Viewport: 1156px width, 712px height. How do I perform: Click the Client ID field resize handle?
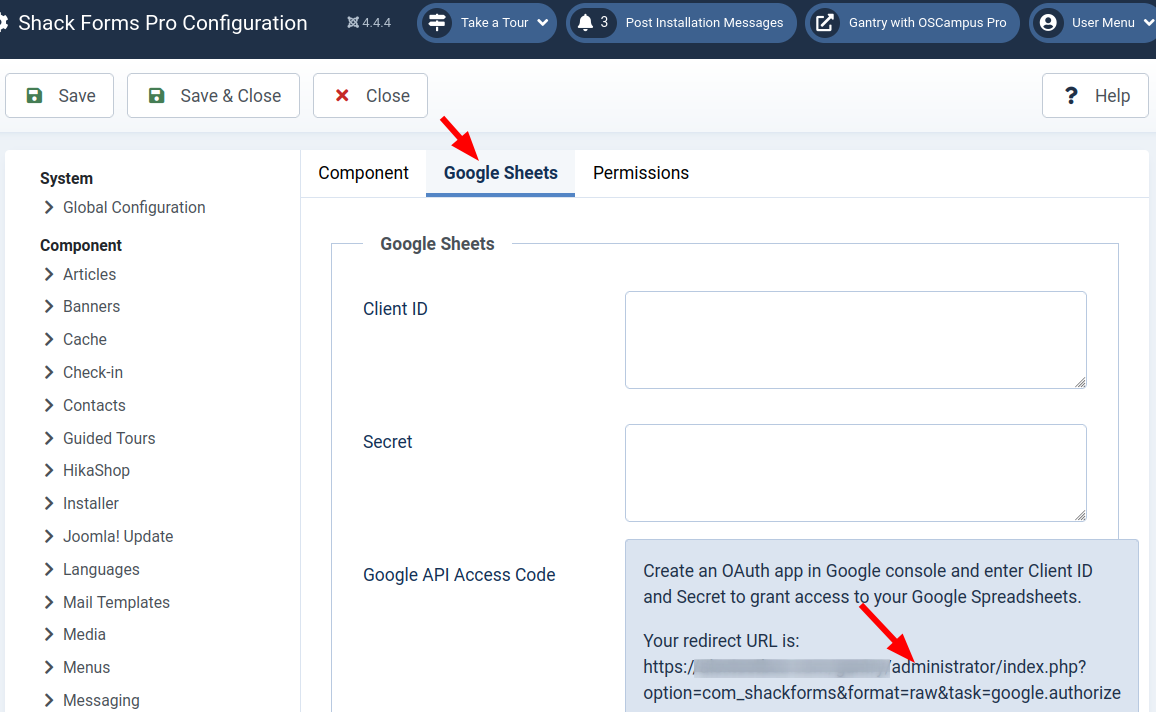click(1080, 382)
